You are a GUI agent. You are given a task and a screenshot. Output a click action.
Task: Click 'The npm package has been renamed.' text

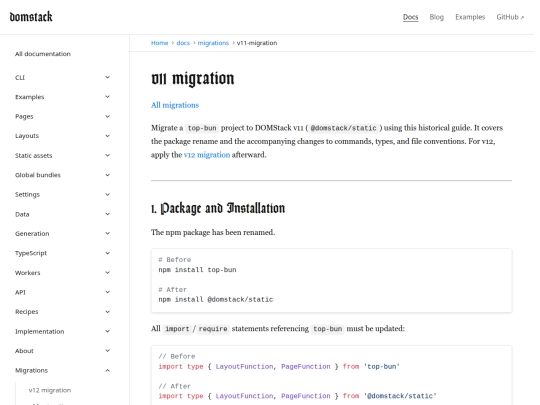point(213,232)
